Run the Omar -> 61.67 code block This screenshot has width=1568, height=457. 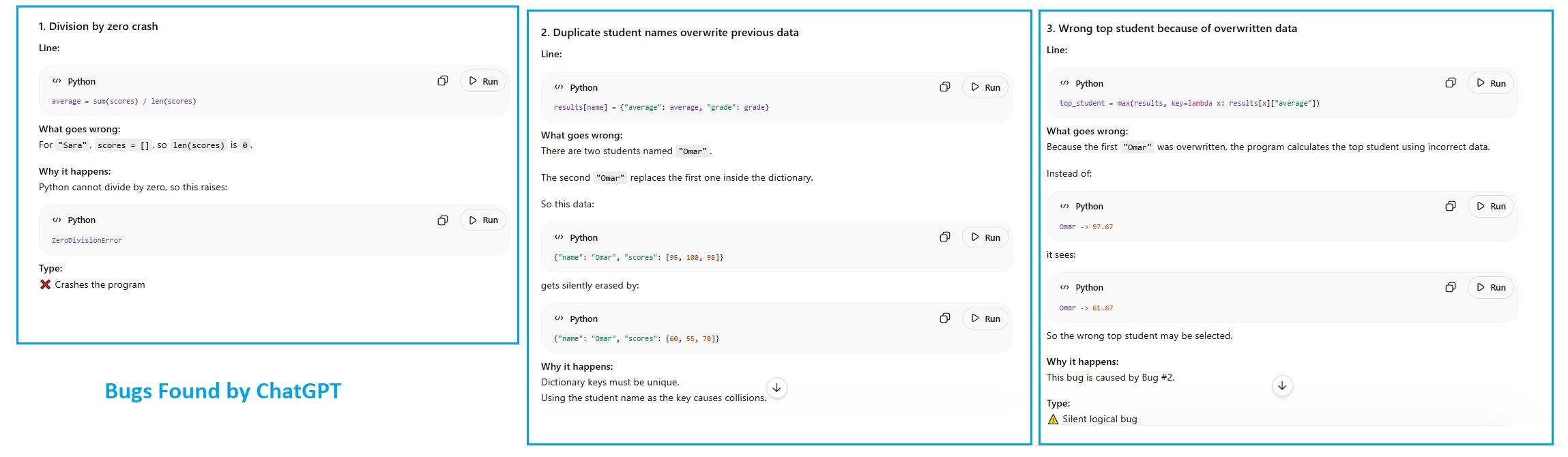(x=1491, y=287)
